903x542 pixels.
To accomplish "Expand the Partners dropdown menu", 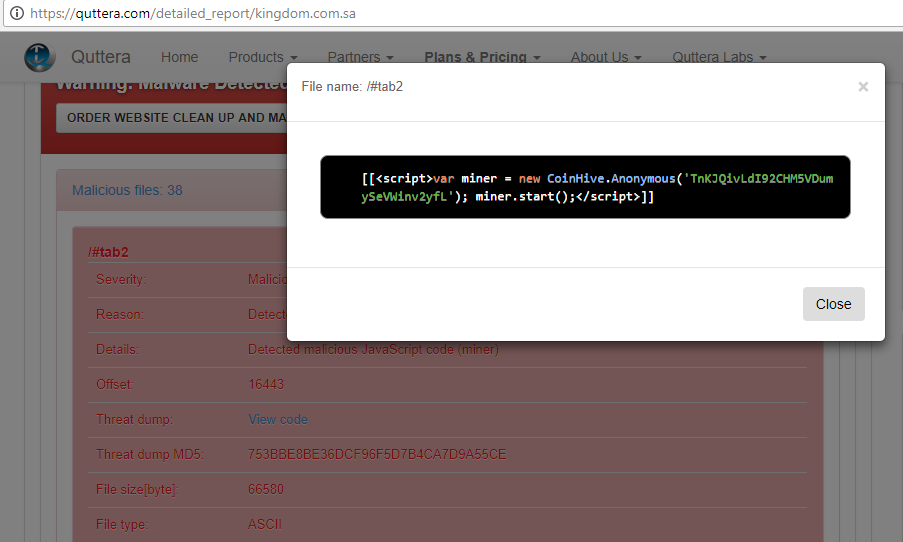I will 361,57.
